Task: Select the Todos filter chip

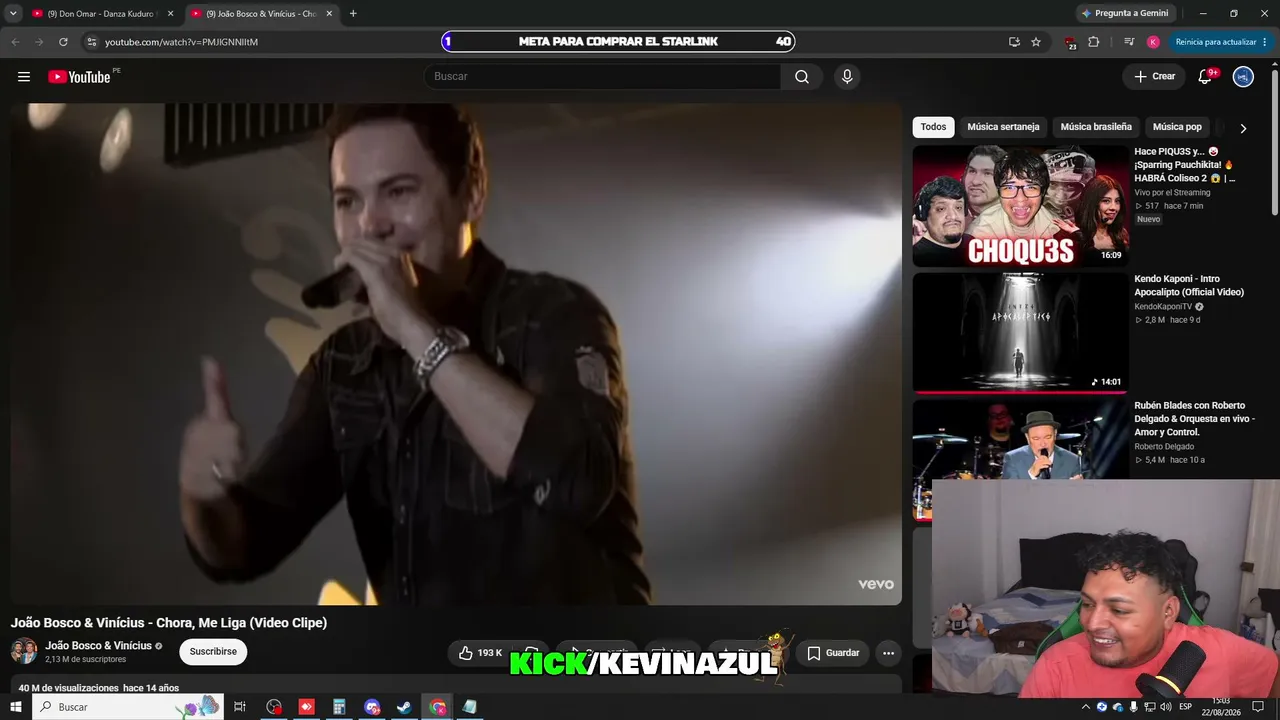Action: point(933,127)
